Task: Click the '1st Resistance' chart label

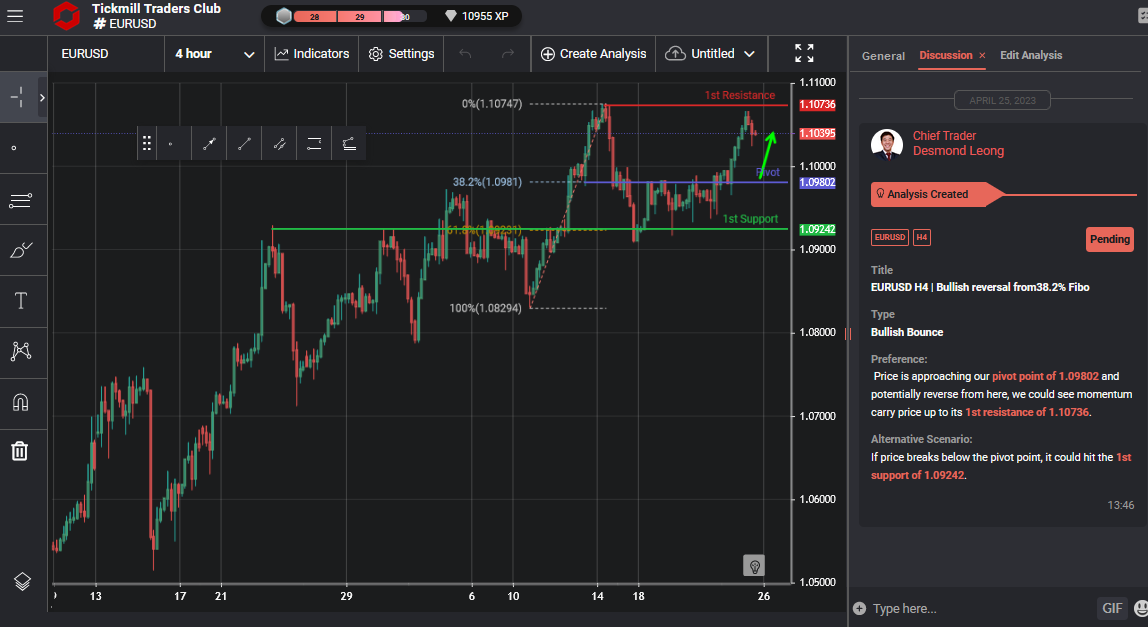Action: point(739,95)
